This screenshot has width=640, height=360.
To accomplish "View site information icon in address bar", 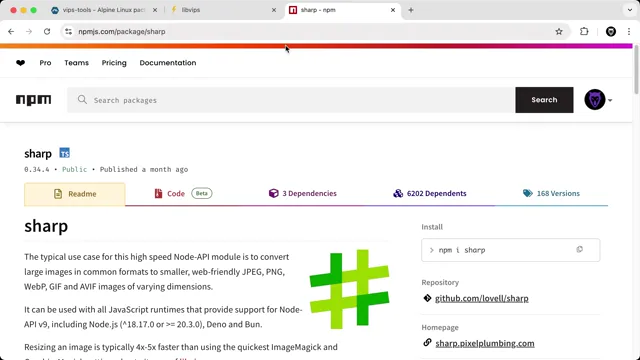I will [68, 31].
